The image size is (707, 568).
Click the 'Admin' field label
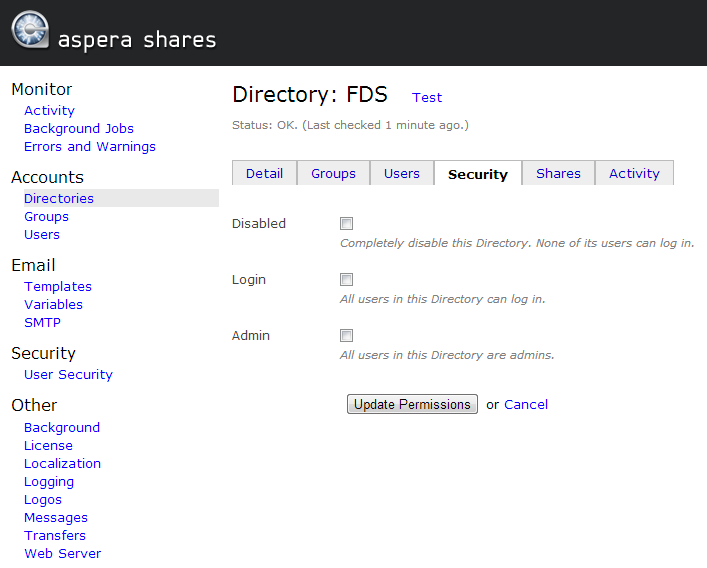click(251, 335)
